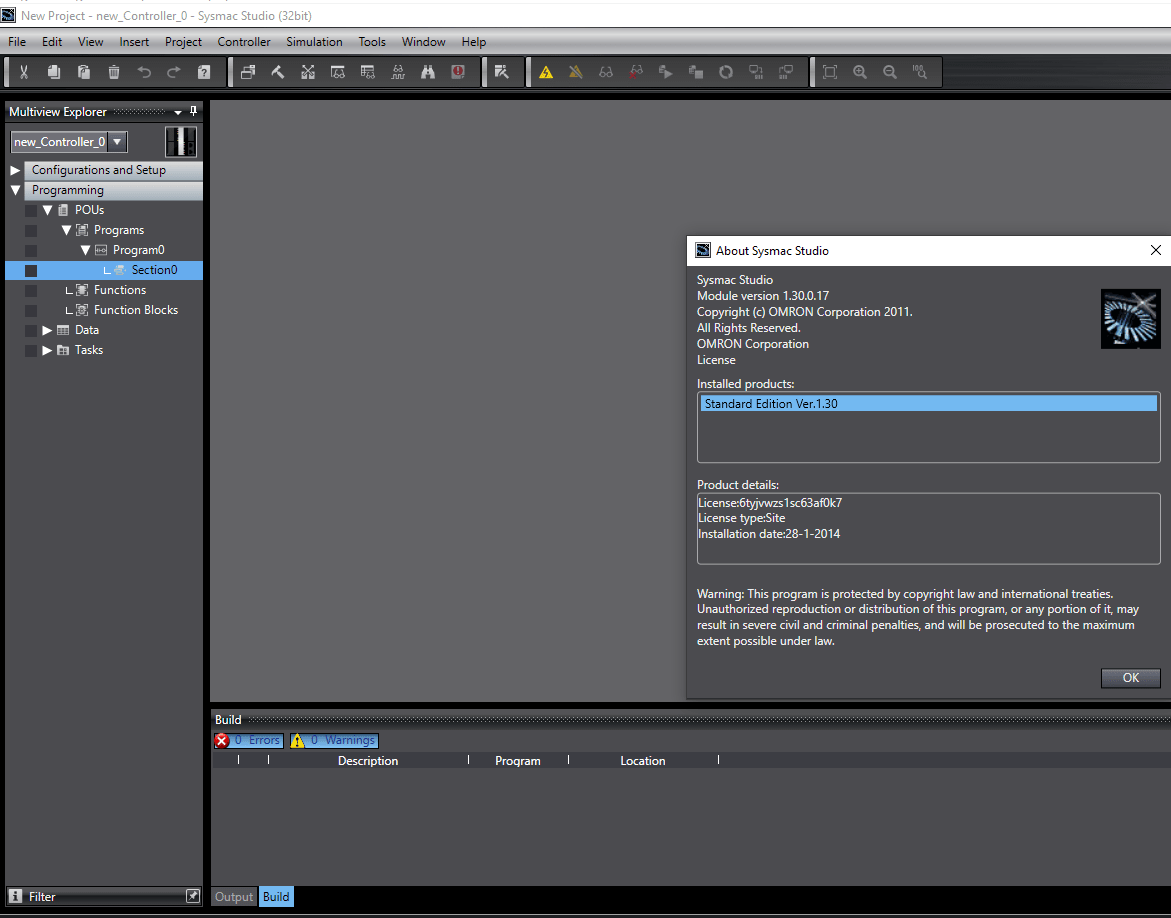Click the Undo toolbar icon
Screen dimensions: 1171x918
(x=142, y=71)
